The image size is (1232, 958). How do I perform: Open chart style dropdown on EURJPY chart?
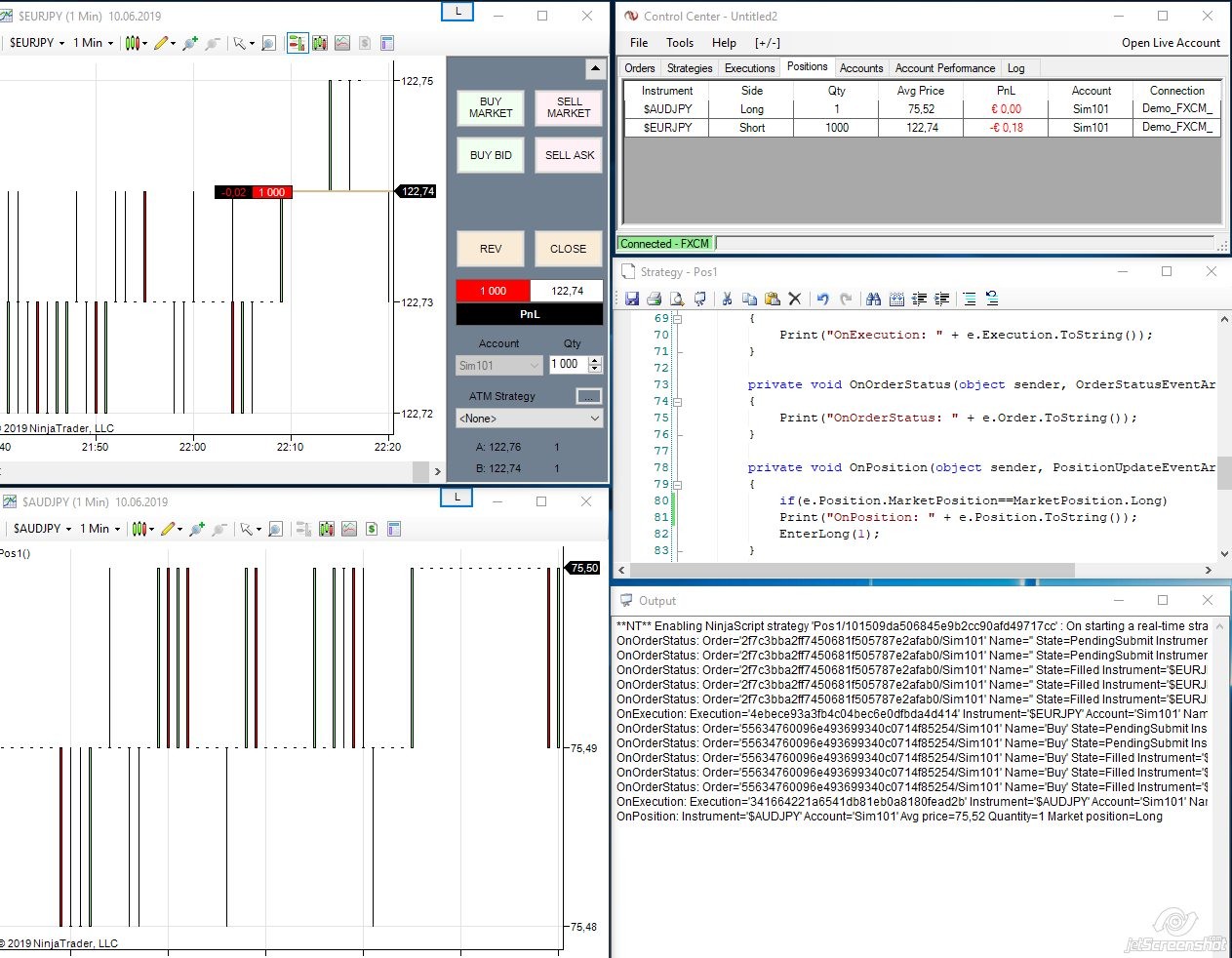tap(137, 43)
